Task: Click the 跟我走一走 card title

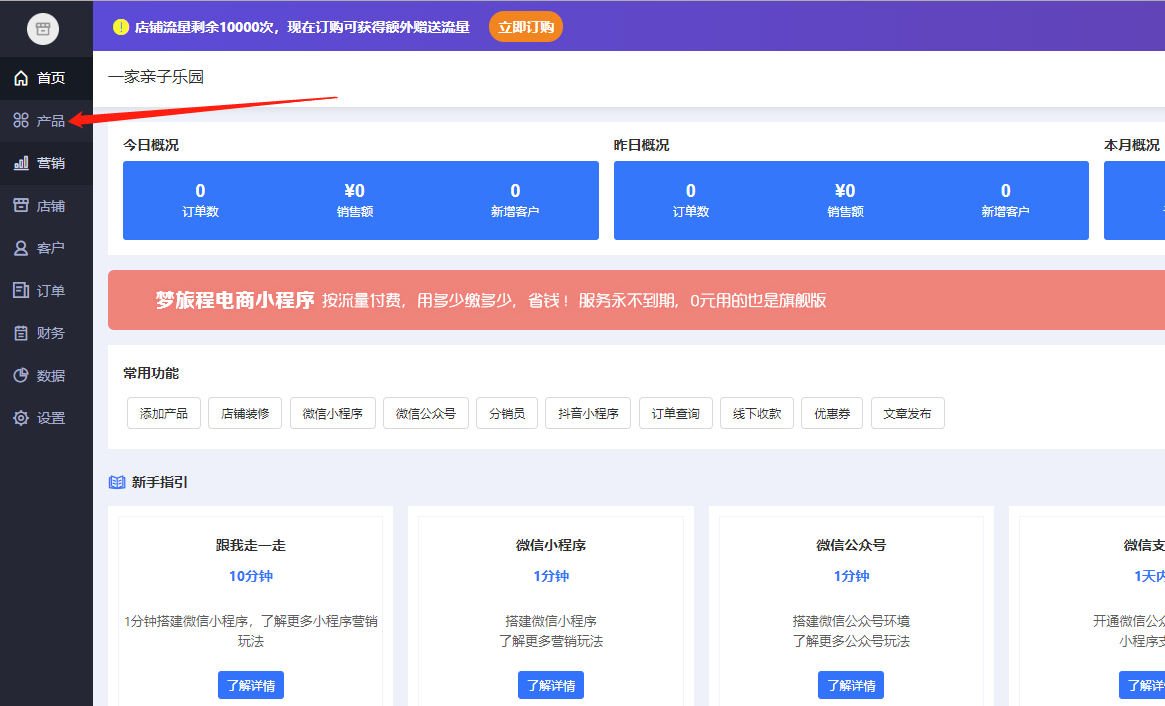Action: pos(251,545)
